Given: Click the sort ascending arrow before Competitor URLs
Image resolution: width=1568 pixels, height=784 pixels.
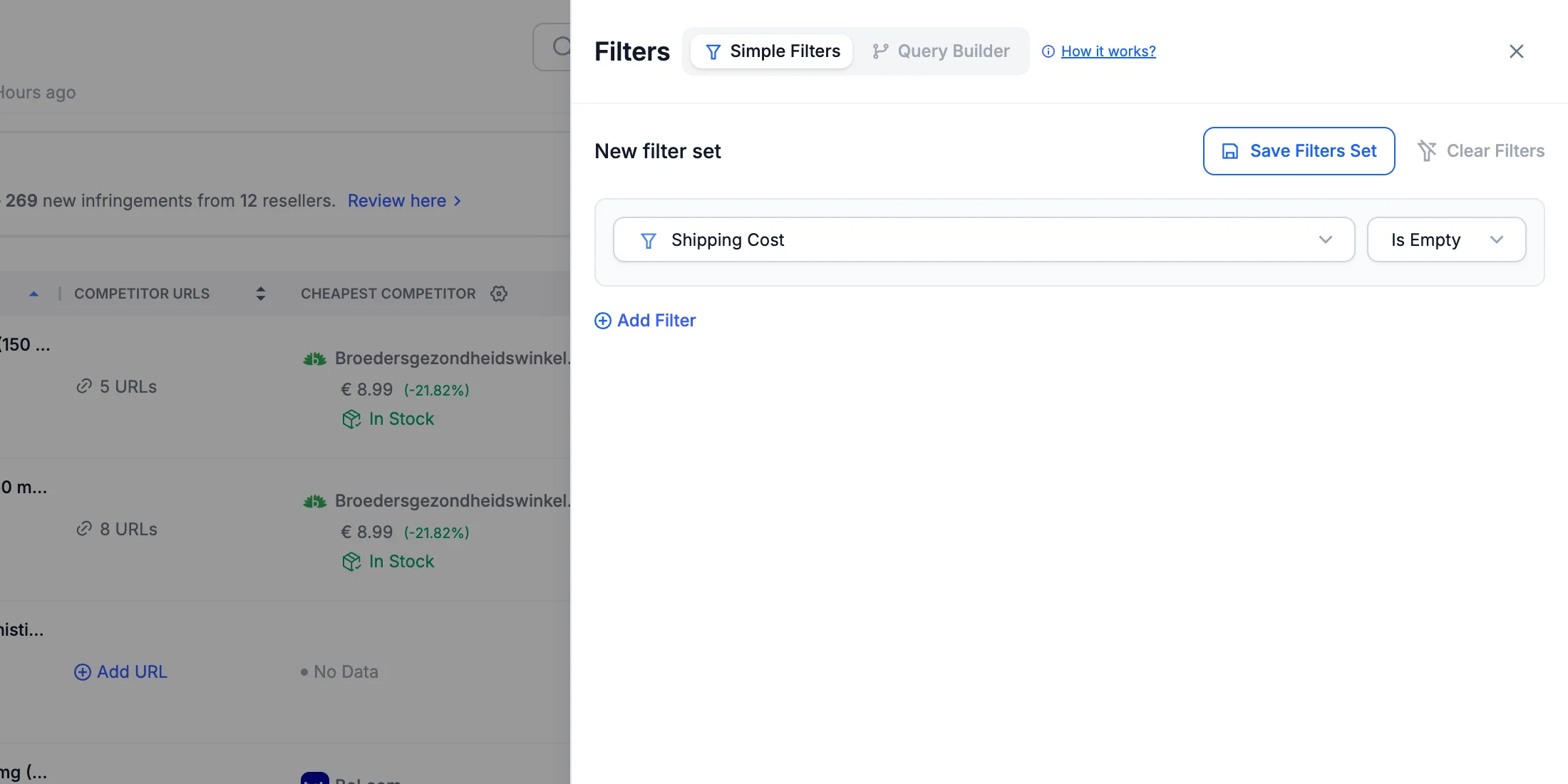Looking at the screenshot, I should (33, 294).
